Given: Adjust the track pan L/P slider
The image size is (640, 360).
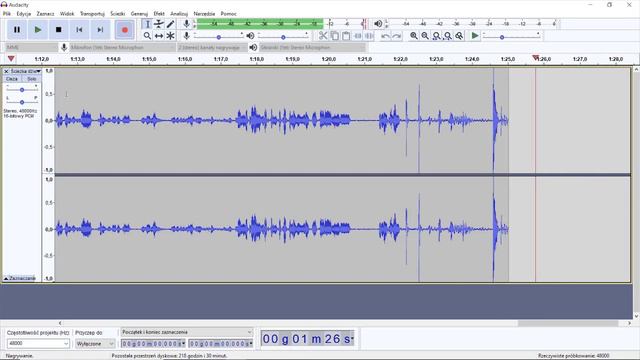Looking at the screenshot, I should coord(22,102).
